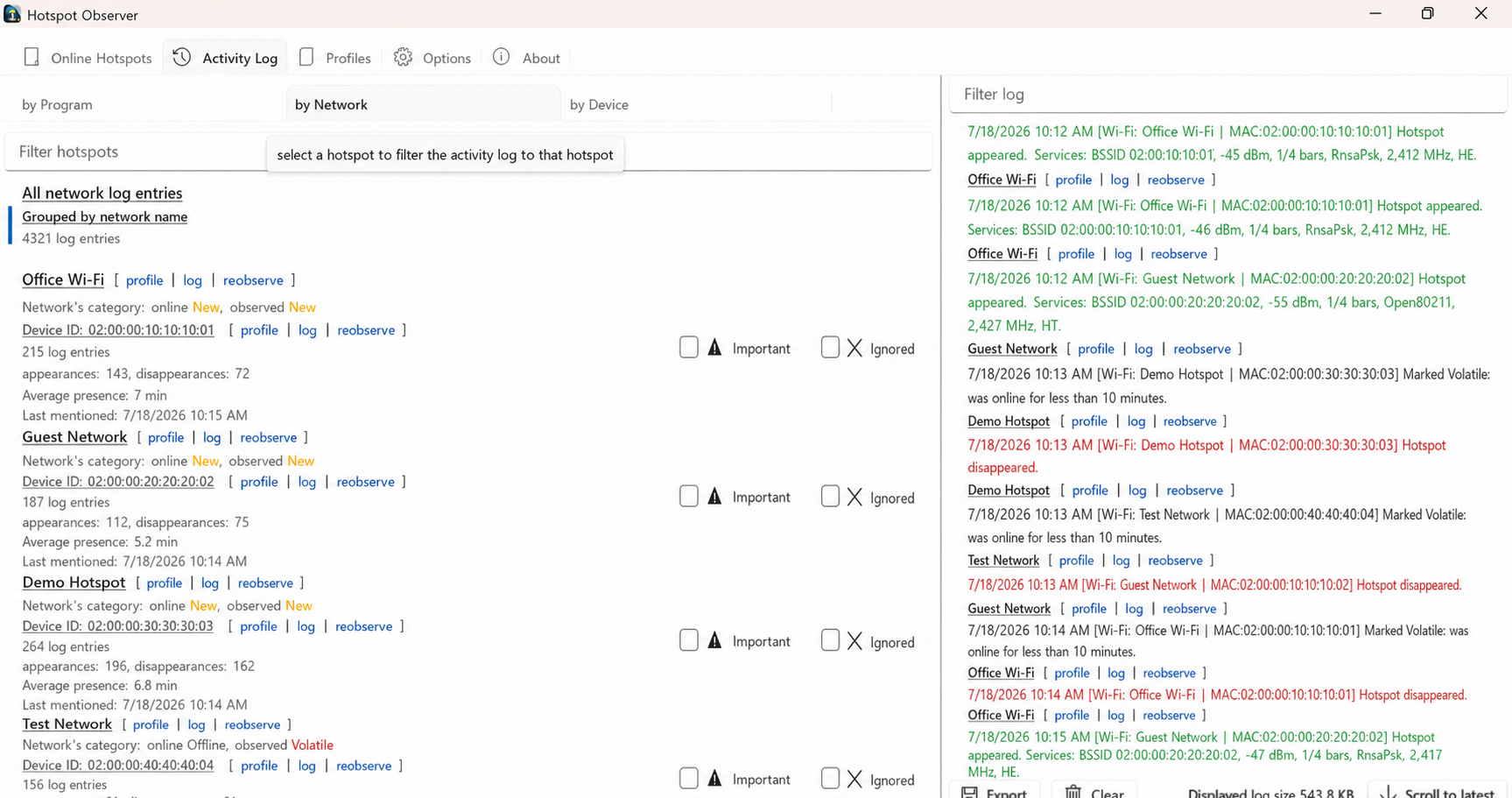Click Important warning icon for Guest Network
Viewport: 1512px width, 798px height.
click(715, 497)
